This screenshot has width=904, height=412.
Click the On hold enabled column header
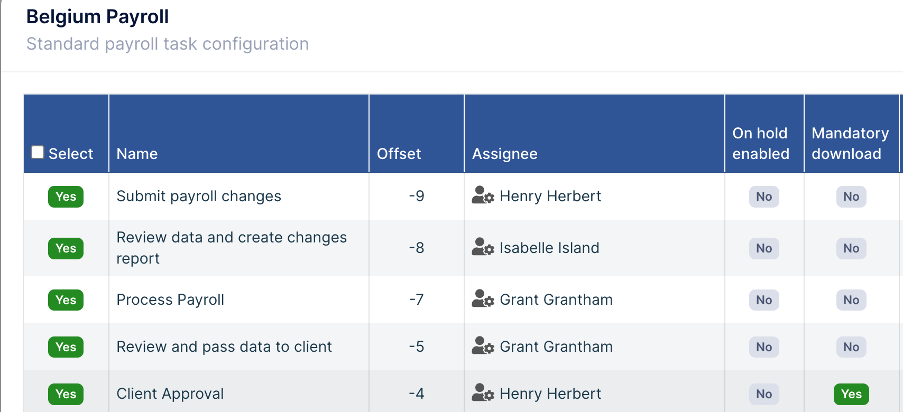pyautogui.click(x=760, y=143)
